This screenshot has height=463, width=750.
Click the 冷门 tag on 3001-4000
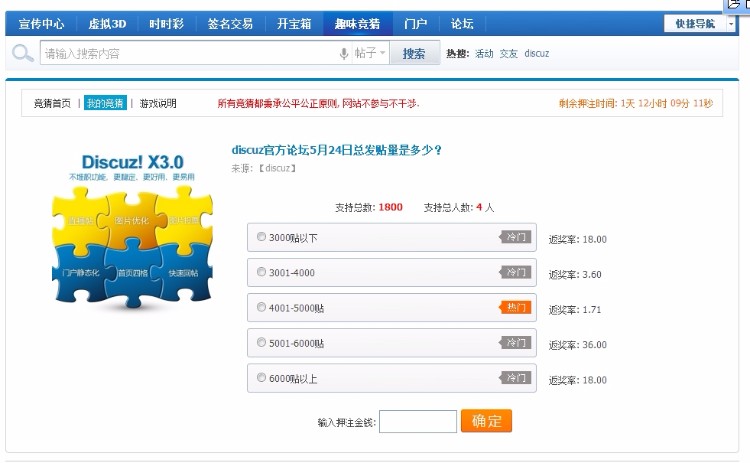click(x=515, y=272)
